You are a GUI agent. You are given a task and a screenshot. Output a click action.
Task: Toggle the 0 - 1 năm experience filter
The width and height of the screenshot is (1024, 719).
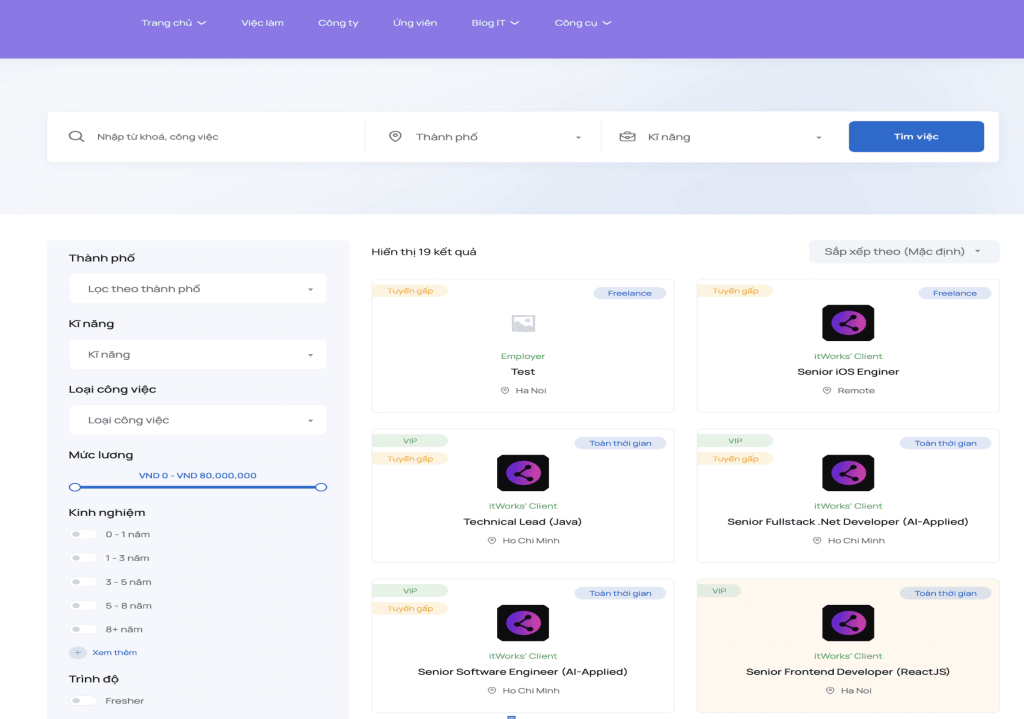point(82,534)
